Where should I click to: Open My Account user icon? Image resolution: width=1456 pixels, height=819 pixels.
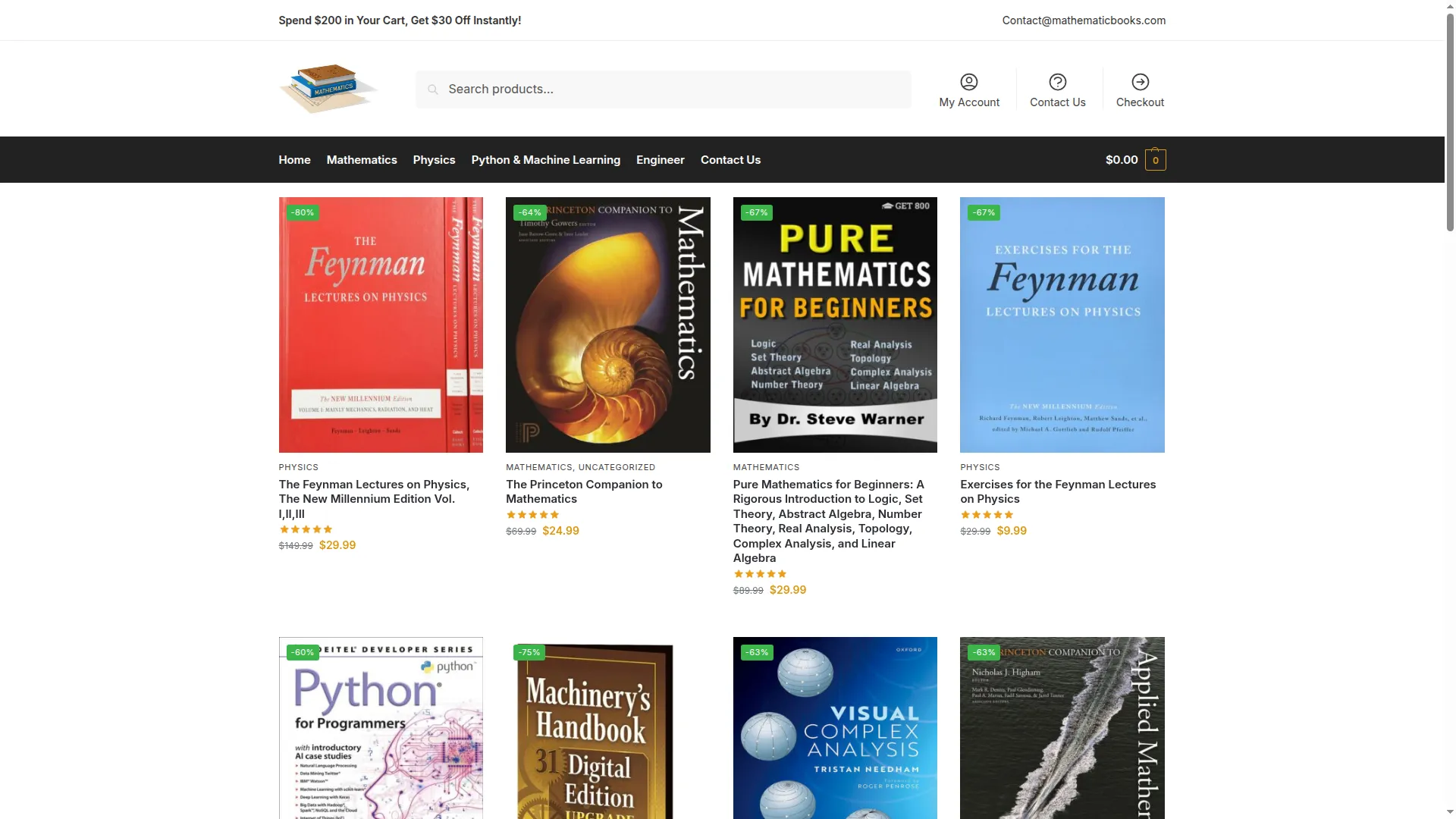coord(969,82)
